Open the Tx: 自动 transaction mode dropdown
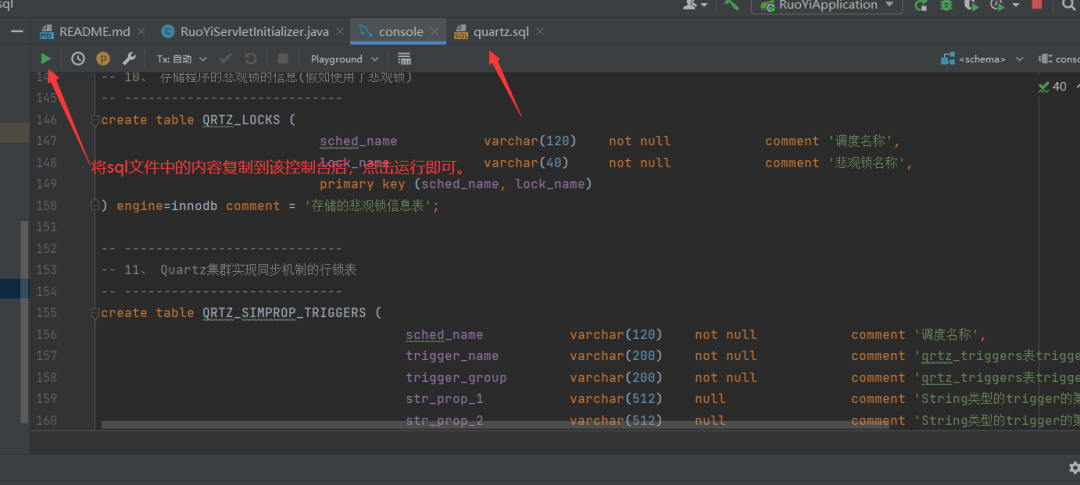1080x485 pixels. click(x=182, y=59)
